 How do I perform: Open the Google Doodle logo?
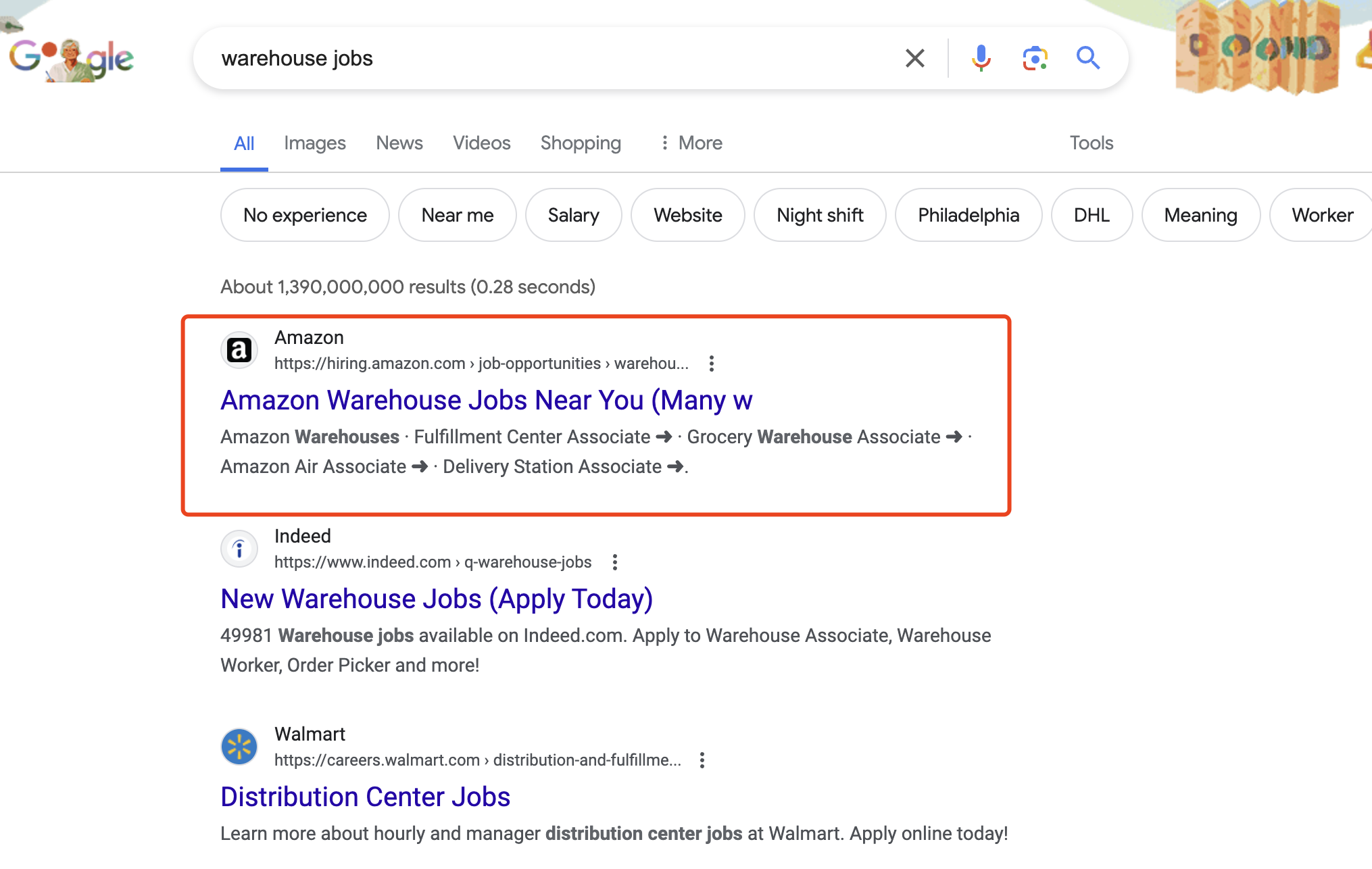pos(71,59)
